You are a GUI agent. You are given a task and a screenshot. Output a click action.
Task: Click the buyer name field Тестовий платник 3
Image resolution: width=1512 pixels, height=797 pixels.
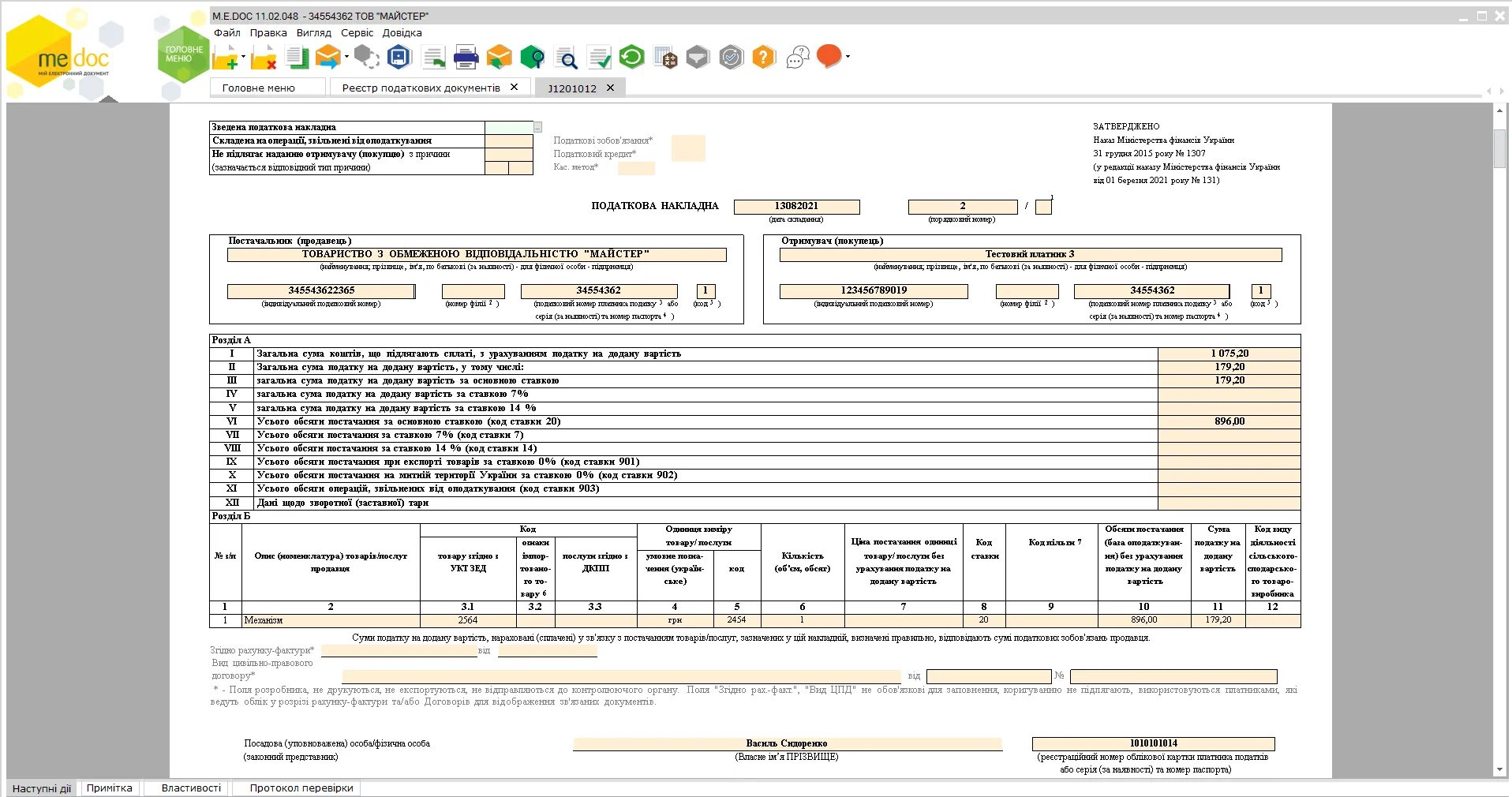tap(1031, 254)
